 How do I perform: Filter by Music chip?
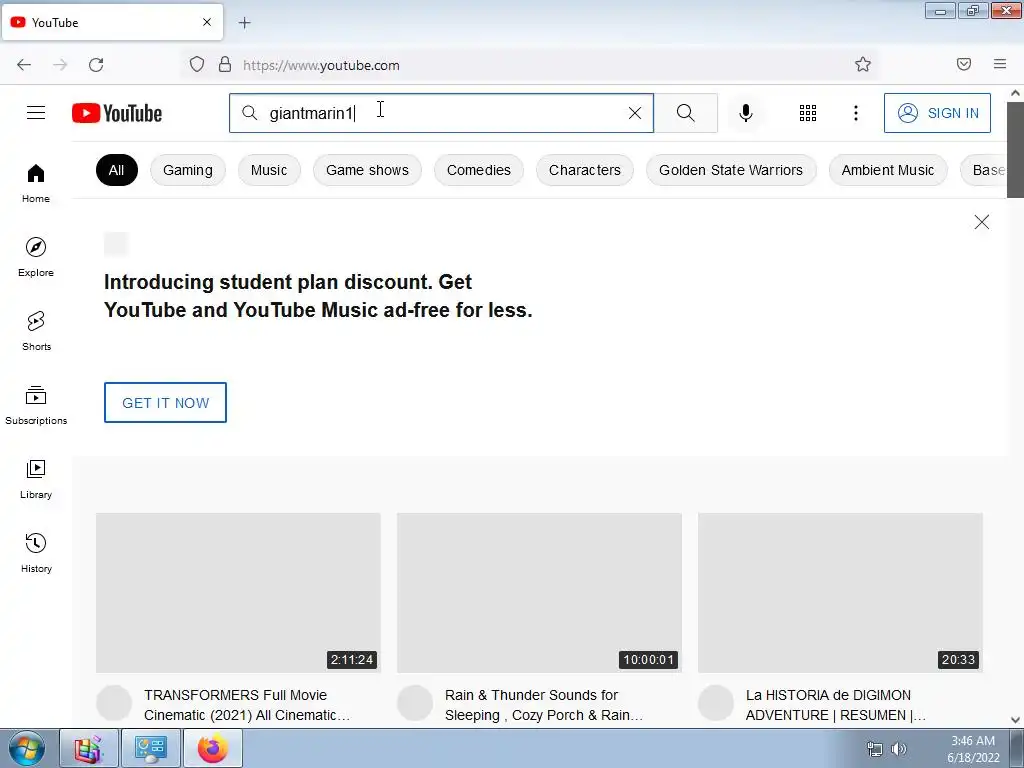(x=268, y=170)
